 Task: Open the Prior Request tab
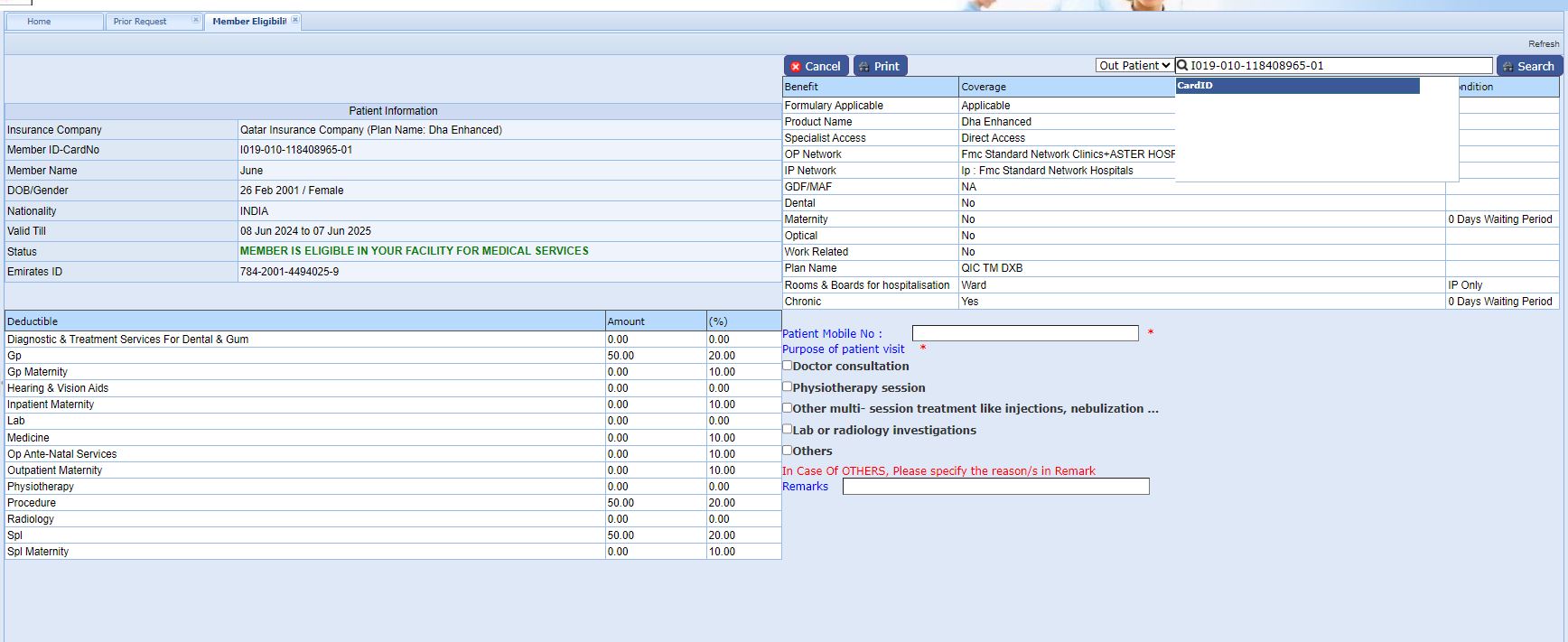(x=140, y=22)
